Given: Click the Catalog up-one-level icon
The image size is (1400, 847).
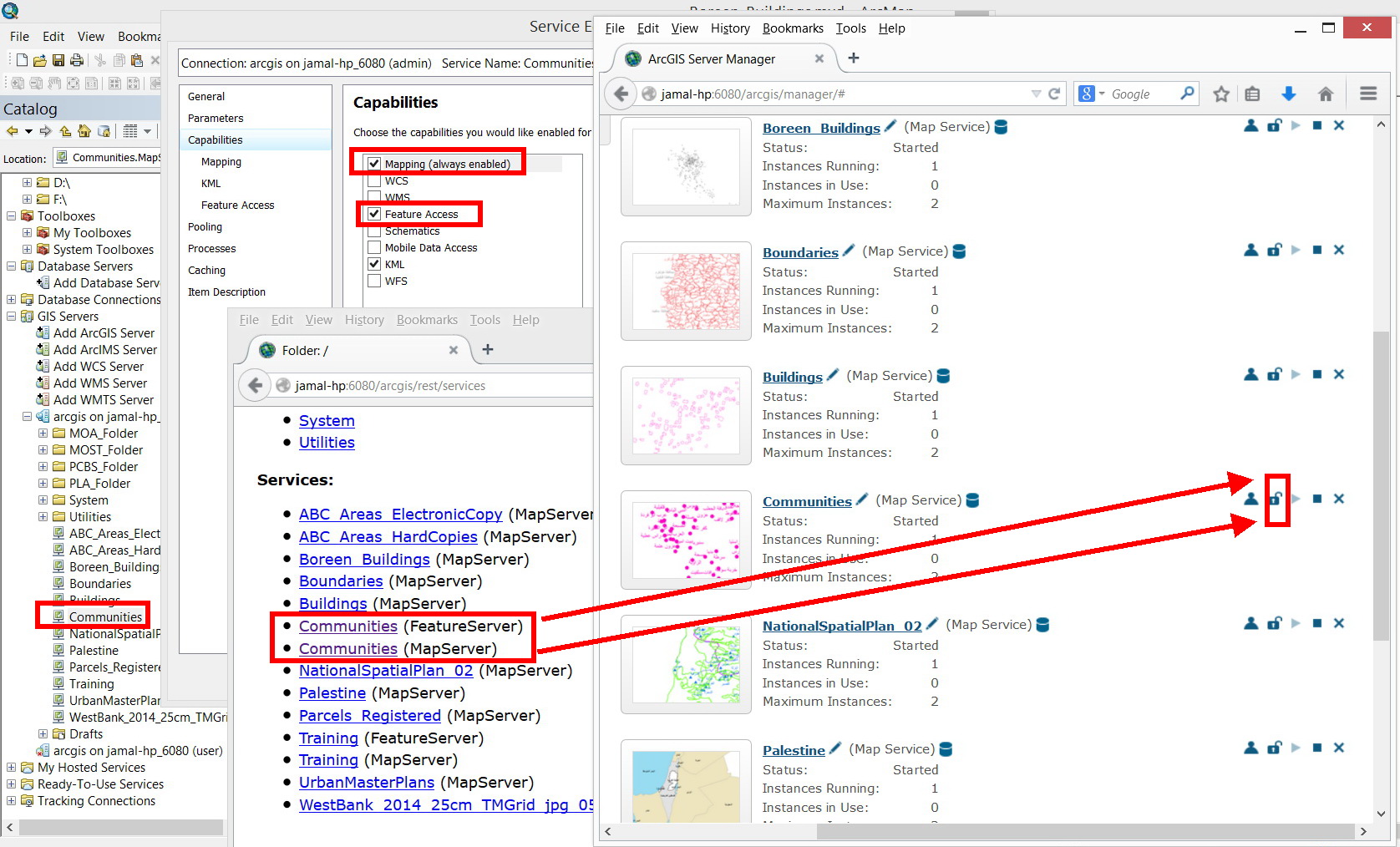Looking at the screenshot, I should (65, 131).
